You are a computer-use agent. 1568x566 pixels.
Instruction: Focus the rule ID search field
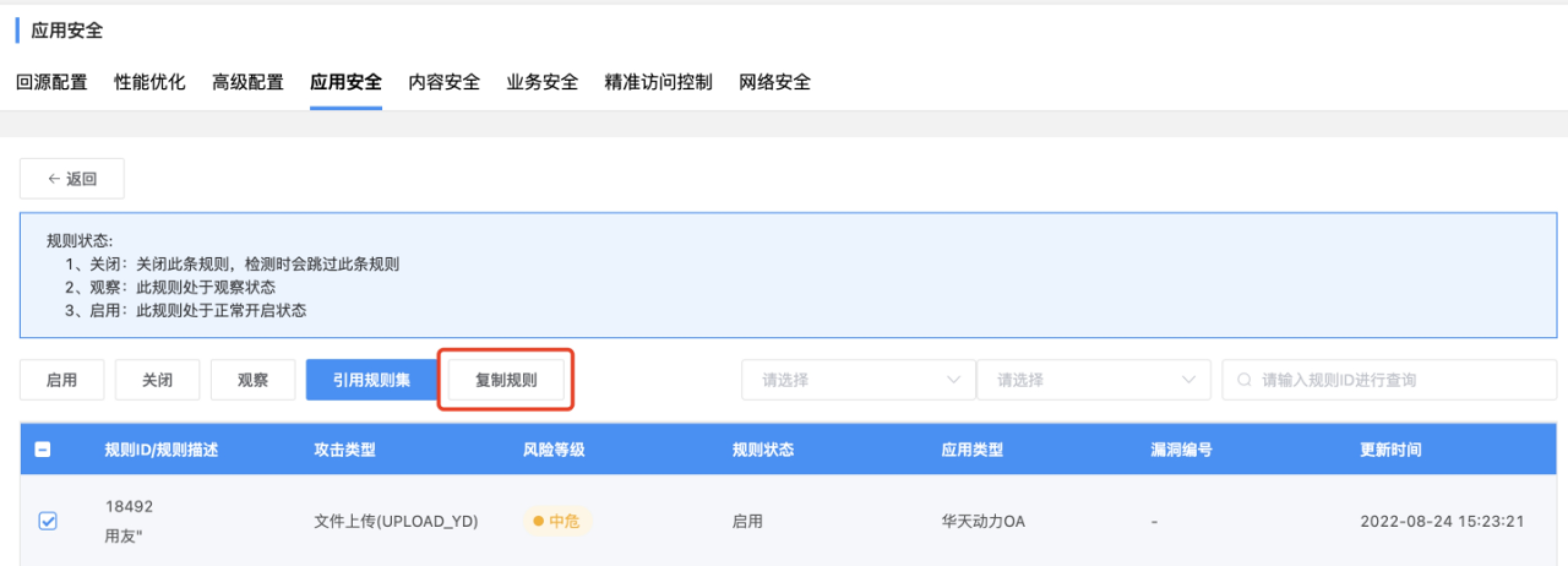1389,380
